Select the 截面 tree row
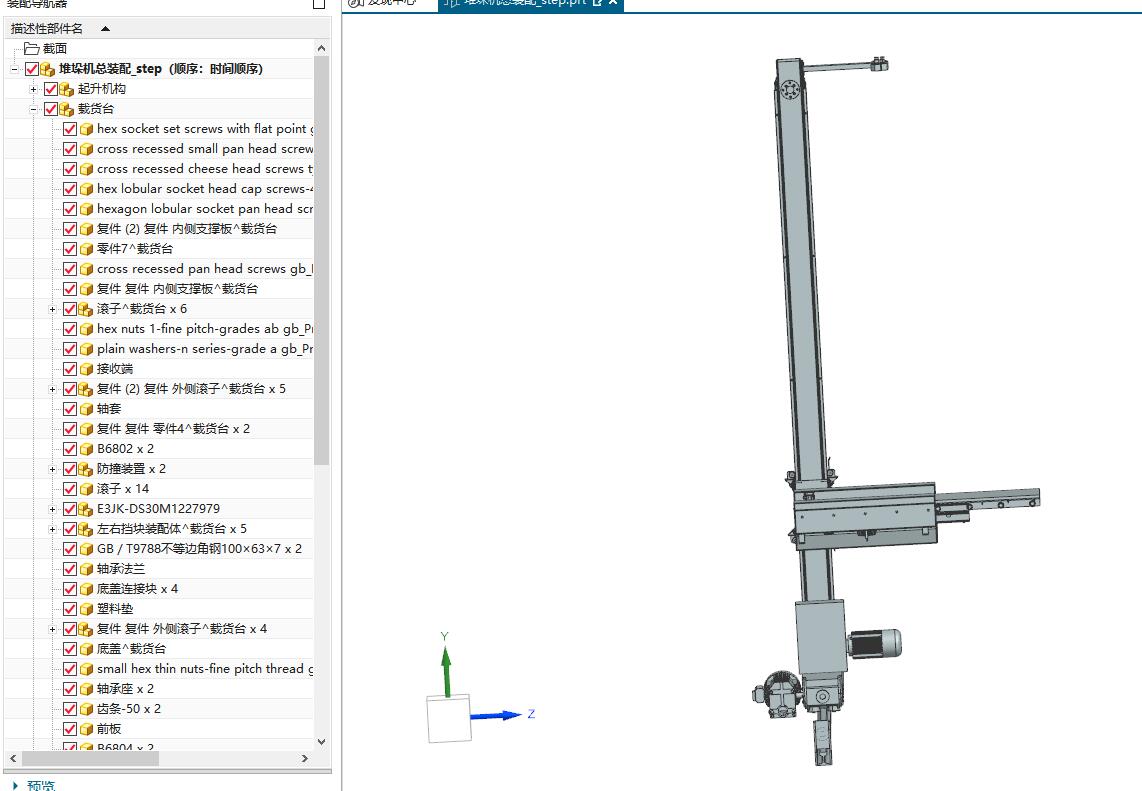 coord(159,49)
